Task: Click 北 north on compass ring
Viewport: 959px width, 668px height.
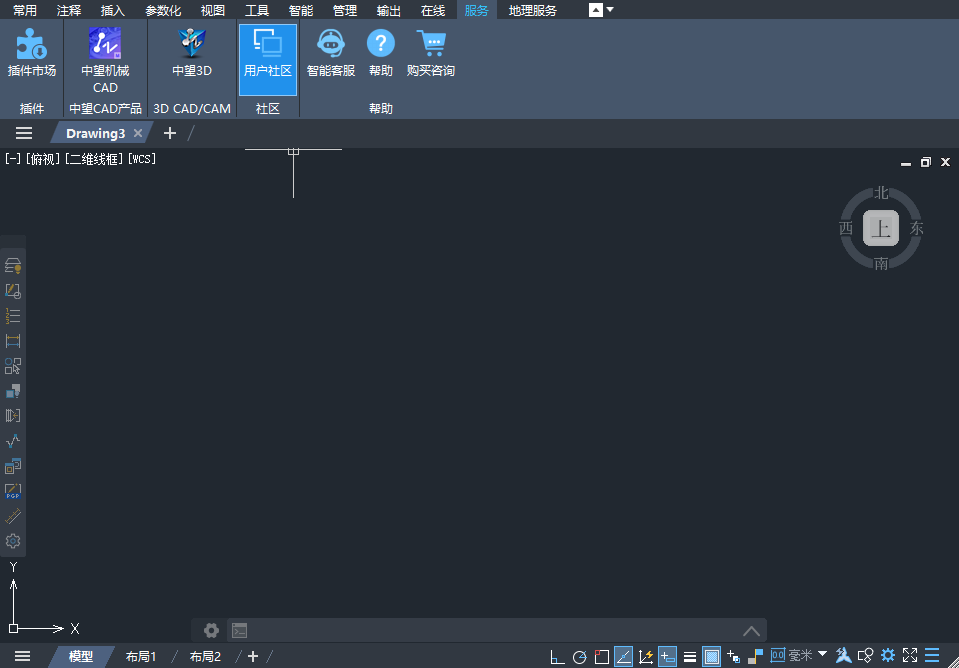Action: (881, 193)
